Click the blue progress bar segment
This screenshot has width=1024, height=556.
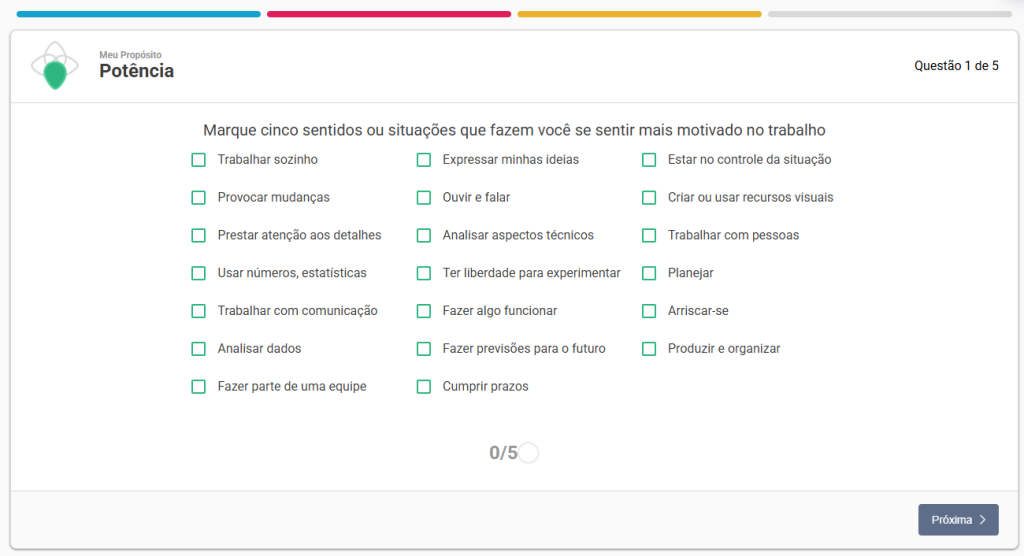click(x=139, y=14)
